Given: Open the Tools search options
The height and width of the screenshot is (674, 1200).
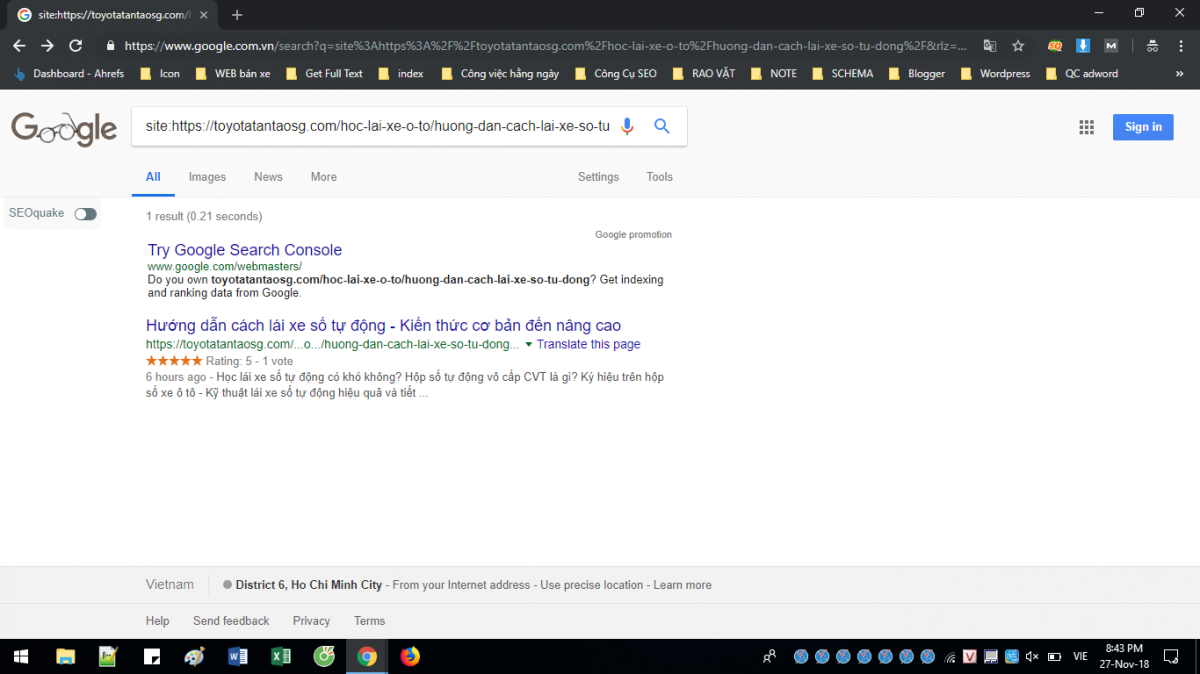Looking at the screenshot, I should [659, 177].
